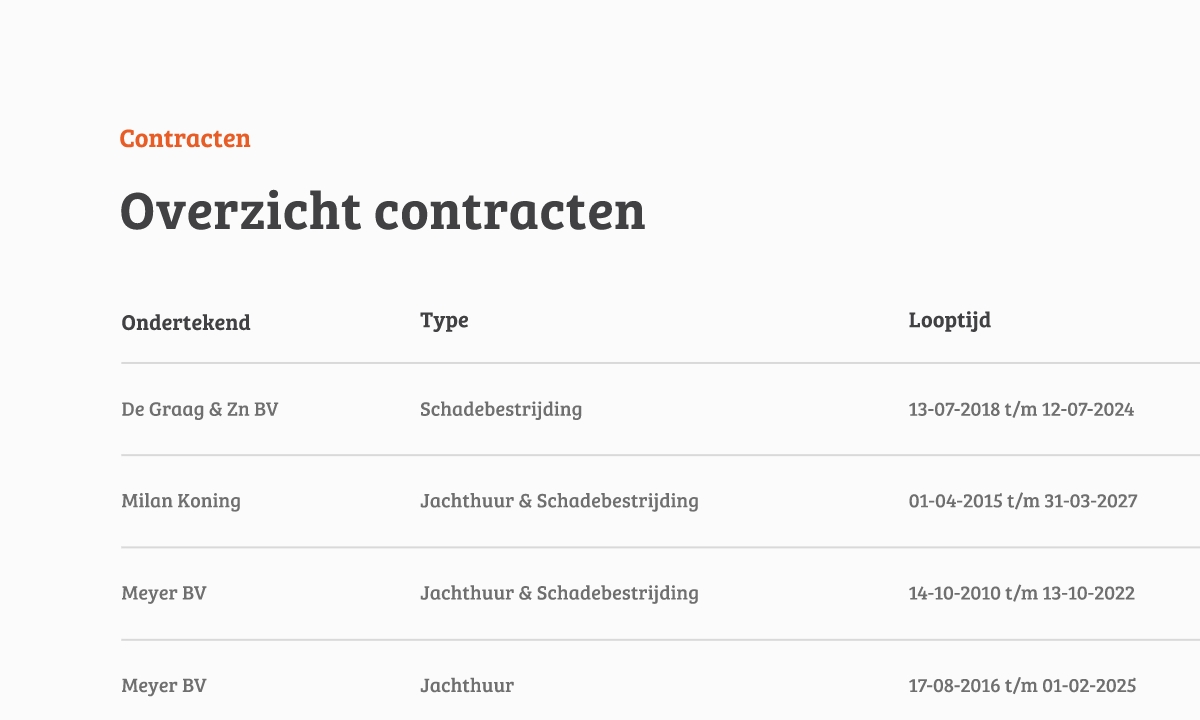The image size is (1200, 720).
Task: Click the Overzicht contracten heading
Action: (383, 211)
